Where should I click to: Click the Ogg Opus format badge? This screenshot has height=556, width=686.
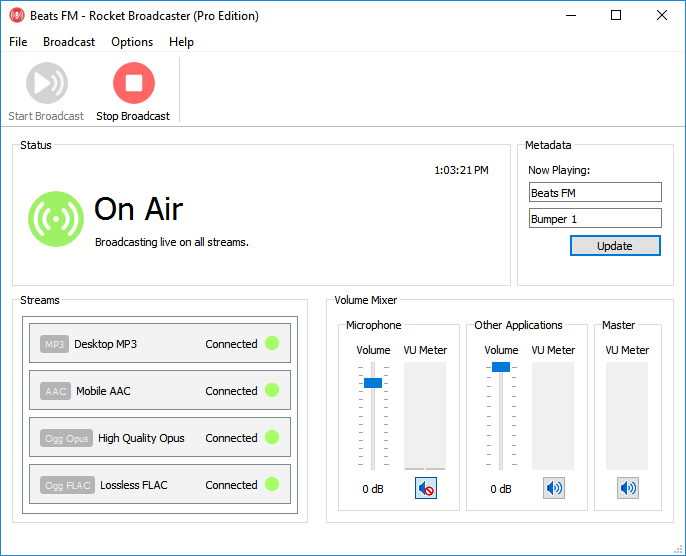66,438
